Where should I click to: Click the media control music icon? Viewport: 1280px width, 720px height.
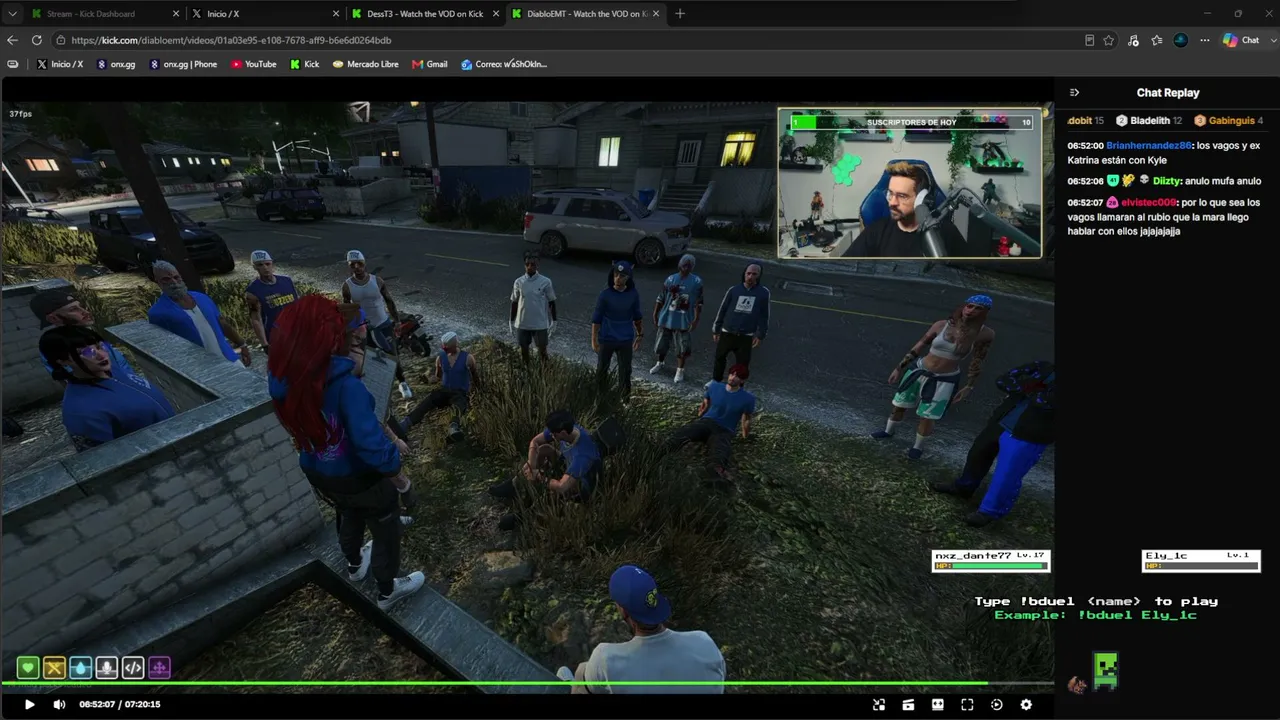pyautogui.click(x=1133, y=40)
